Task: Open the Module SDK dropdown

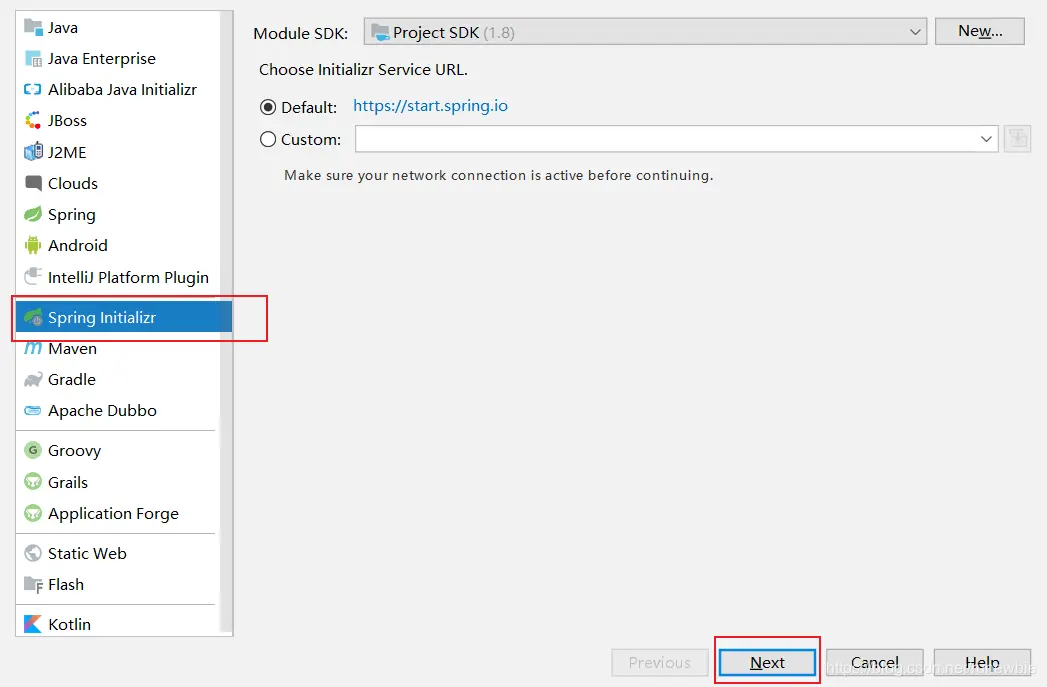Action: [645, 31]
